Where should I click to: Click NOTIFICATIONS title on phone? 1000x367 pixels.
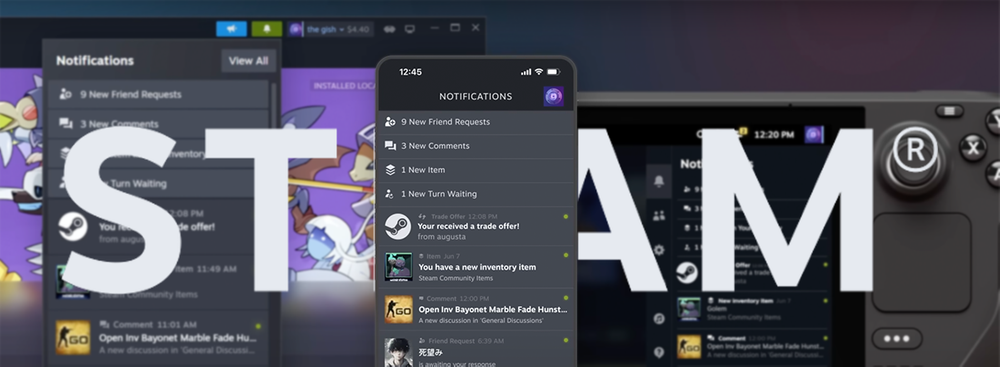tap(476, 96)
